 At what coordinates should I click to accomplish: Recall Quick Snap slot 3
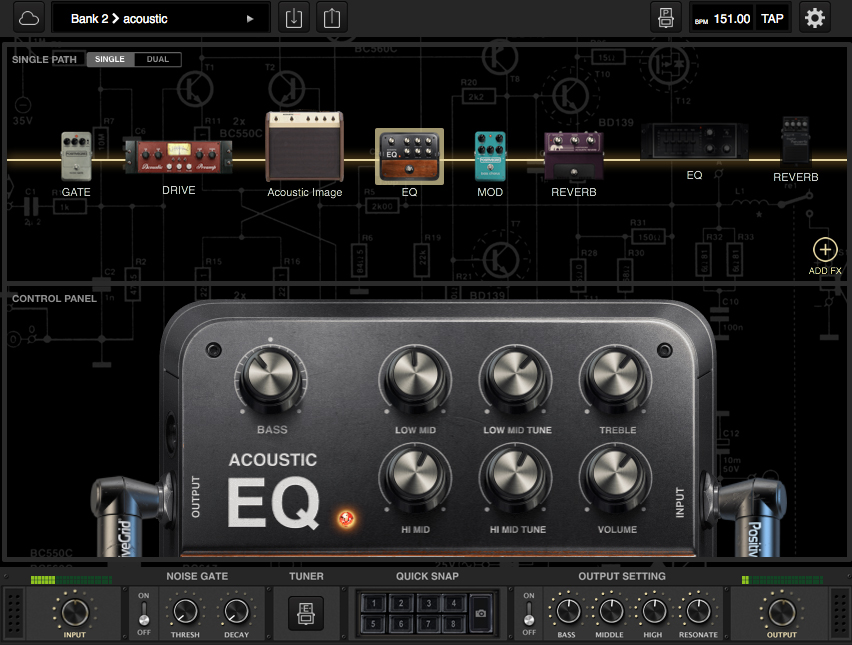point(427,603)
